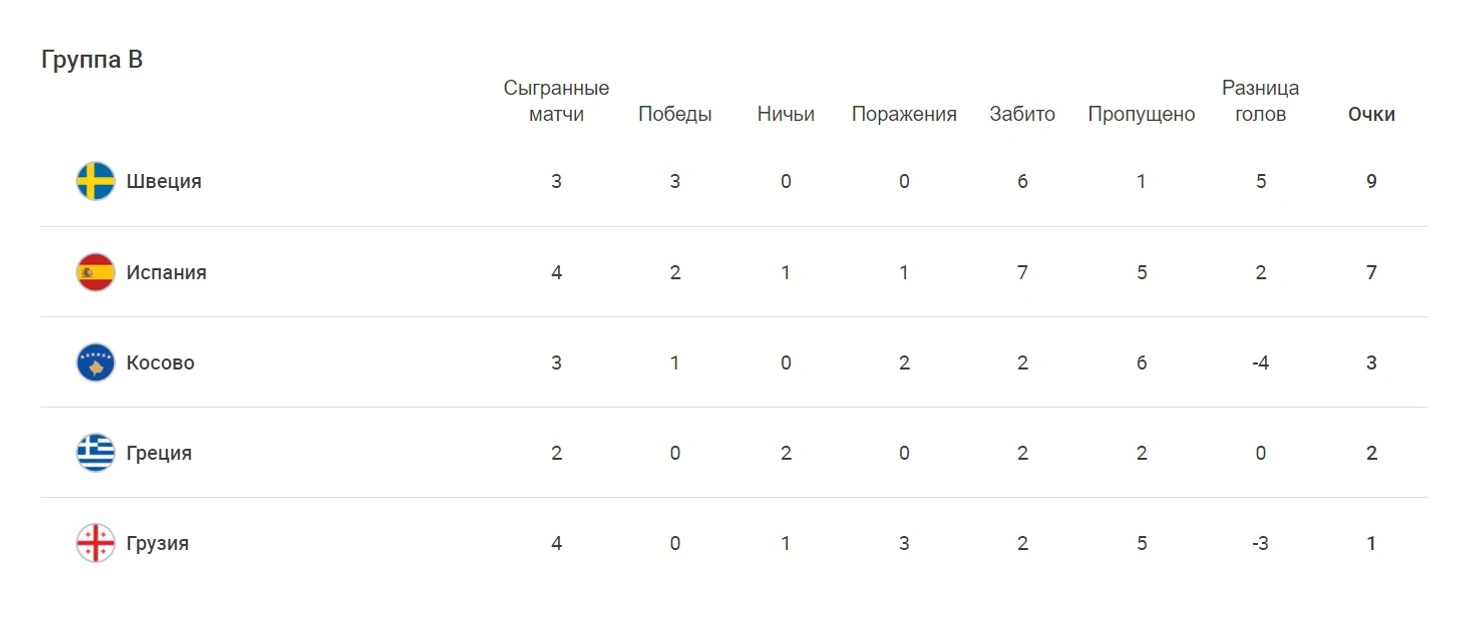Click the Greece flag icon
This screenshot has width=1460, height=620.
96,453
